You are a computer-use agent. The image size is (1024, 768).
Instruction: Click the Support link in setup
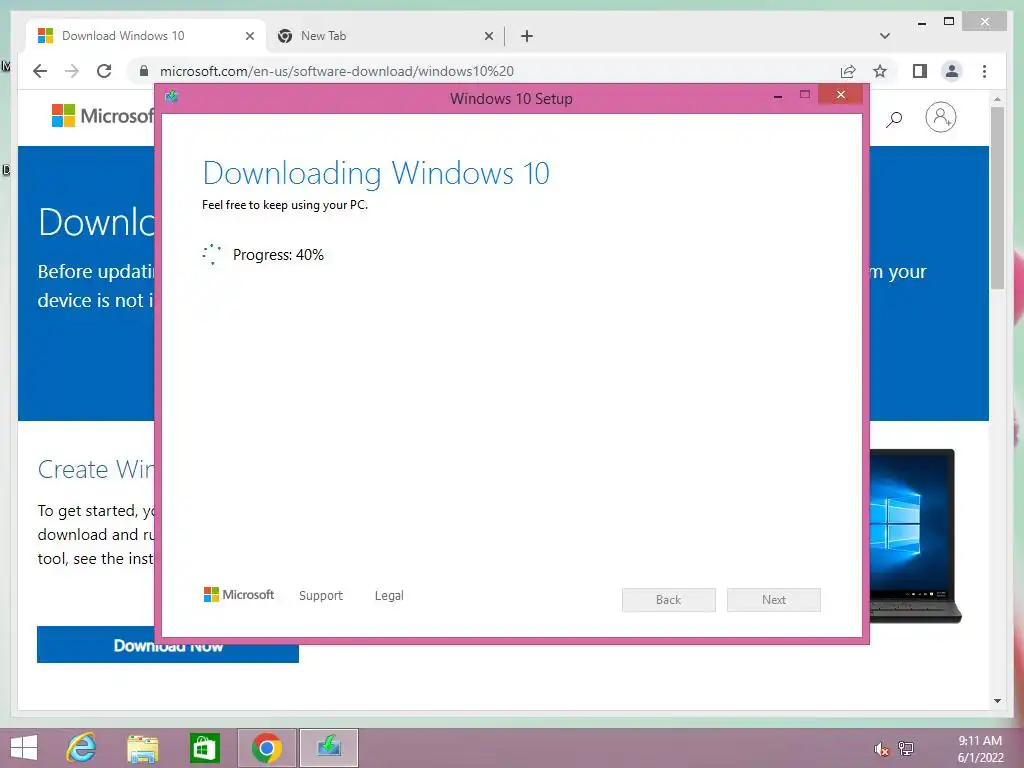(x=321, y=596)
